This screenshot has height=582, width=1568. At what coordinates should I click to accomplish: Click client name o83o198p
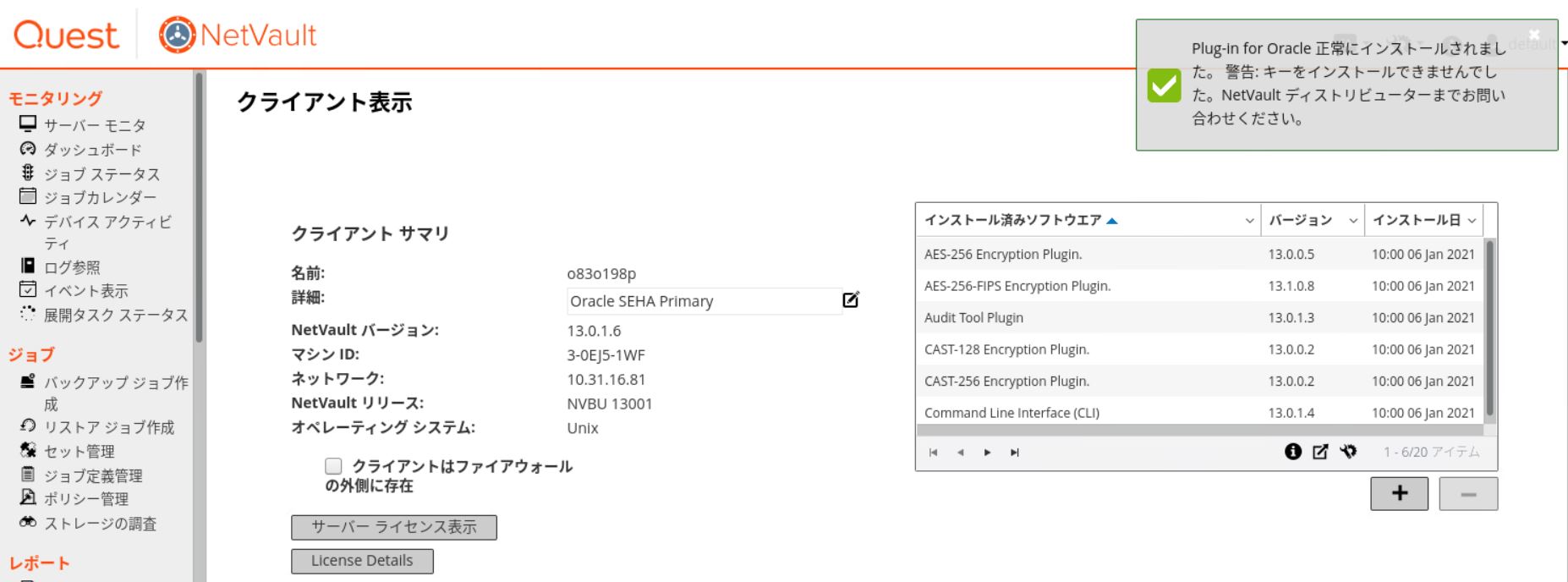(601, 273)
